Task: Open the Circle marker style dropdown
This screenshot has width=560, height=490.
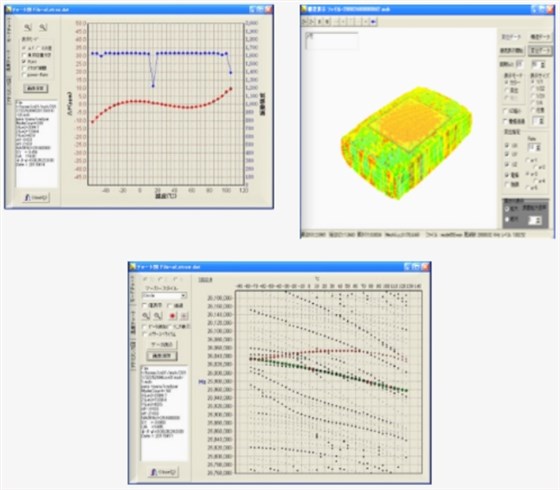Action: click(x=164, y=296)
